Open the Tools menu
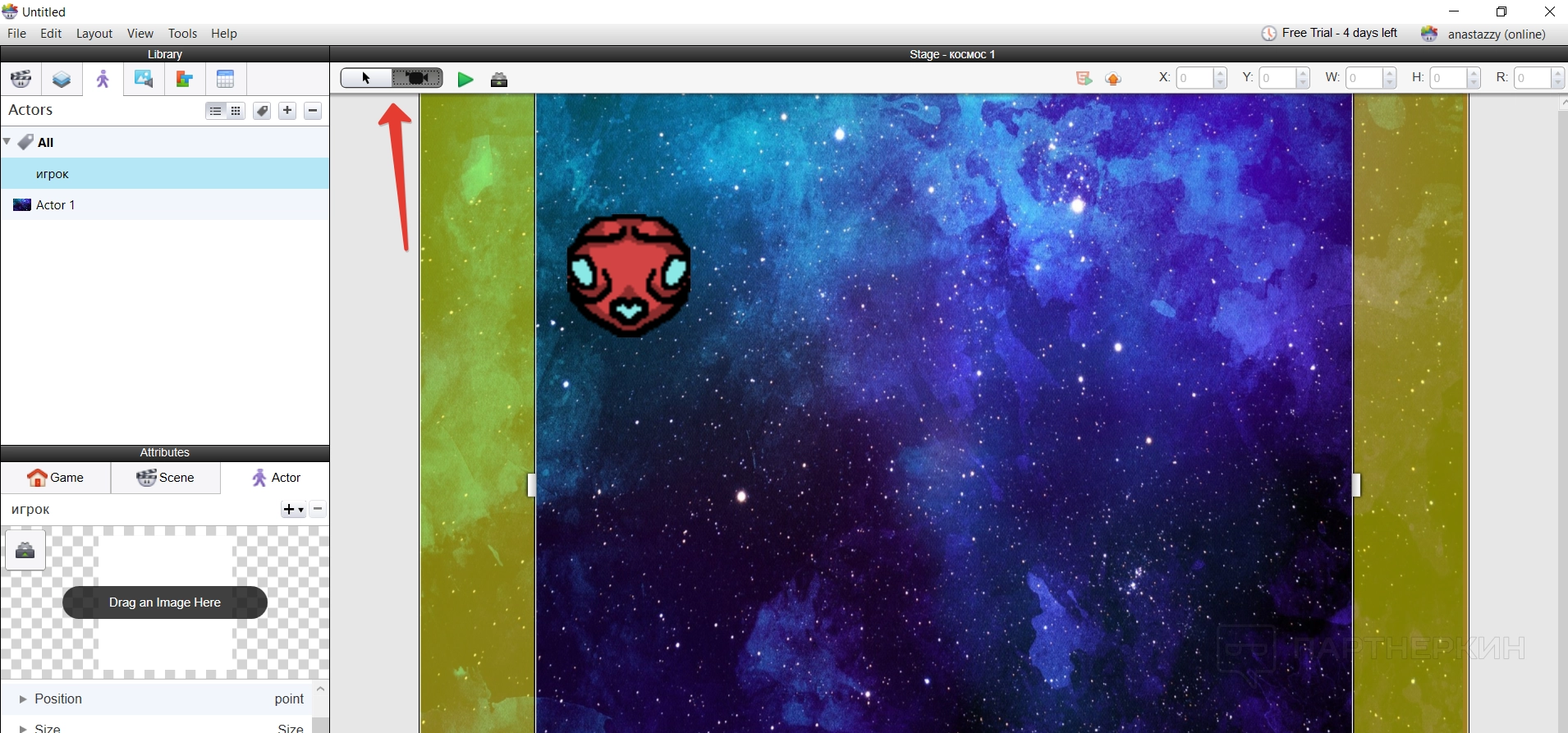1568x733 pixels. tap(182, 34)
